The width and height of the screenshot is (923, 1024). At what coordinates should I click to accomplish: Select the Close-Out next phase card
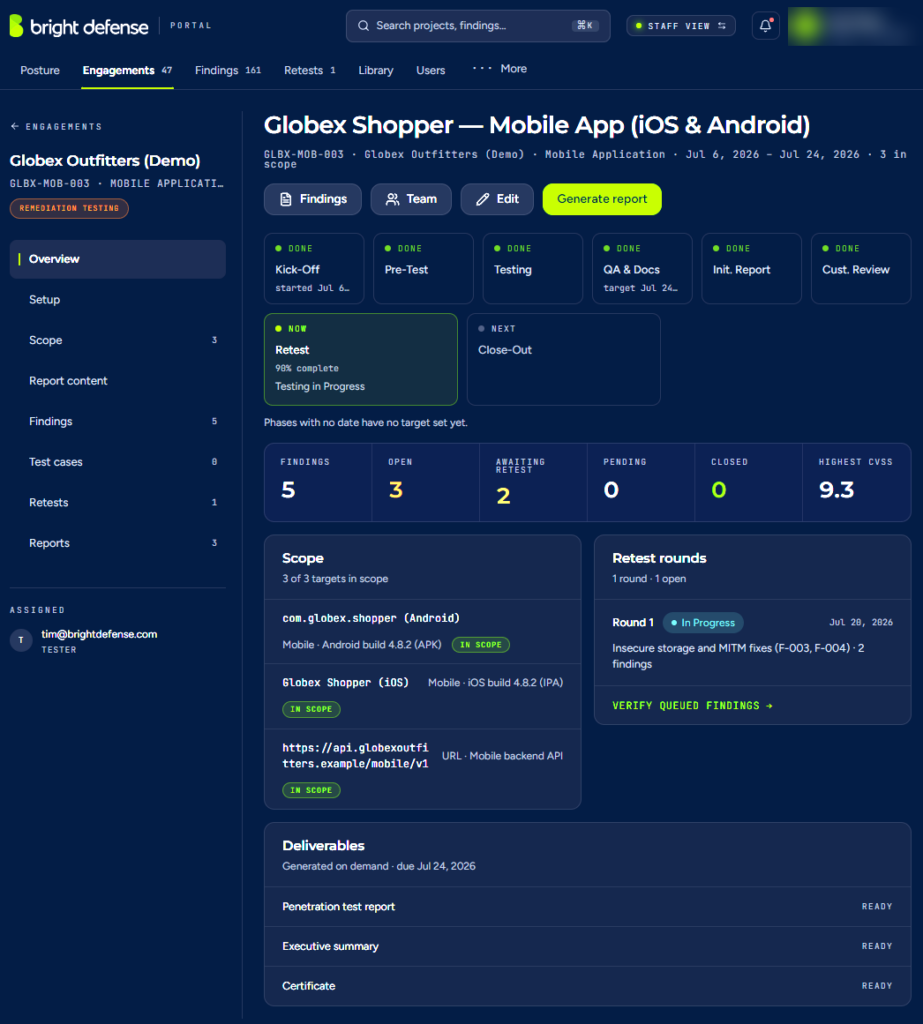pyautogui.click(x=564, y=359)
